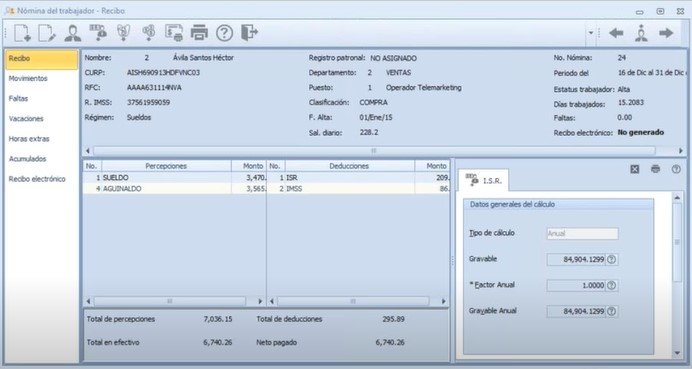Click the header info horizontal scrollbar

pyautogui.click(x=374, y=151)
